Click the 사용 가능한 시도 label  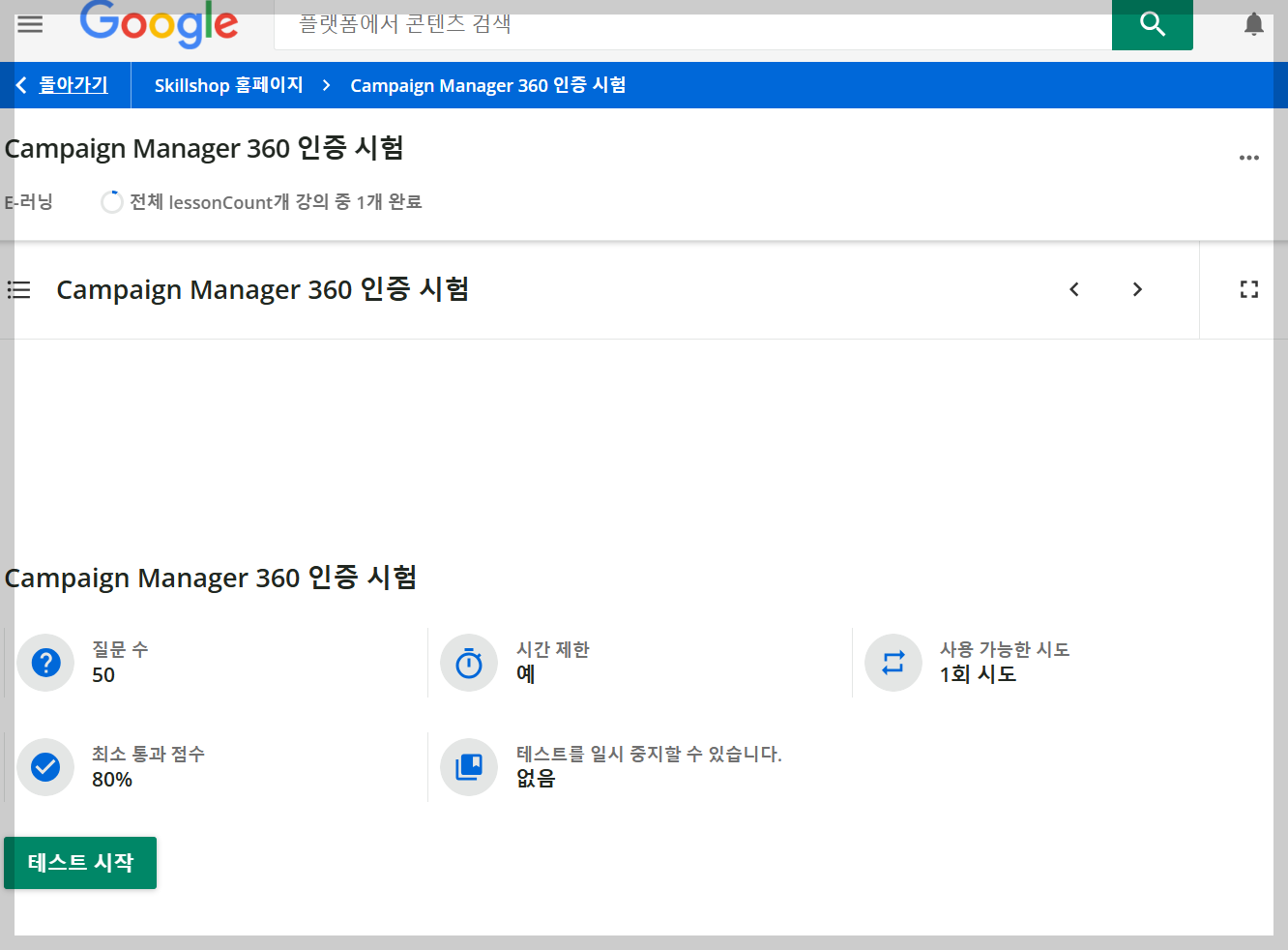tap(1005, 649)
